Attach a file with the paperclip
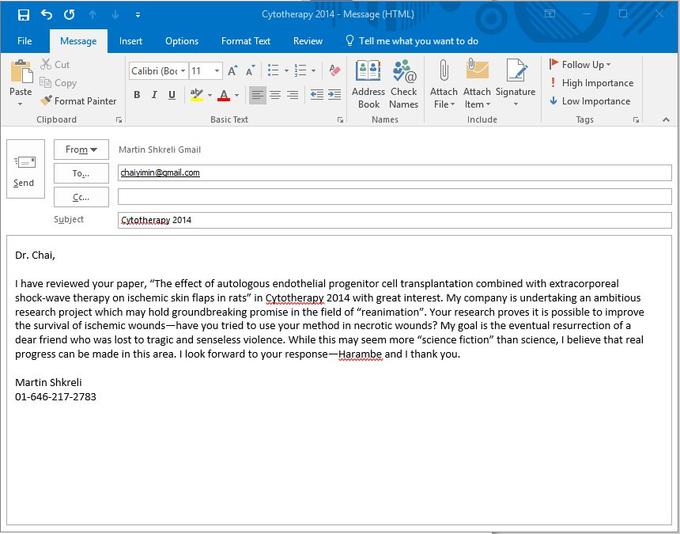Image resolution: width=680 pixels, height=534 pixels. tap(444, 84)
